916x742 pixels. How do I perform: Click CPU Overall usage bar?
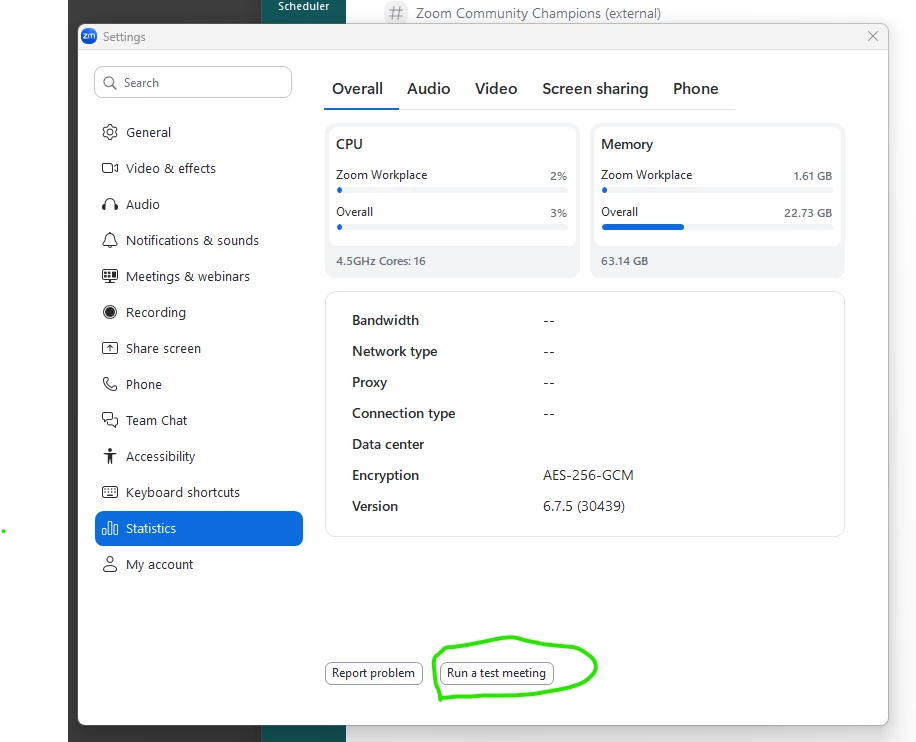pos(452,227)
